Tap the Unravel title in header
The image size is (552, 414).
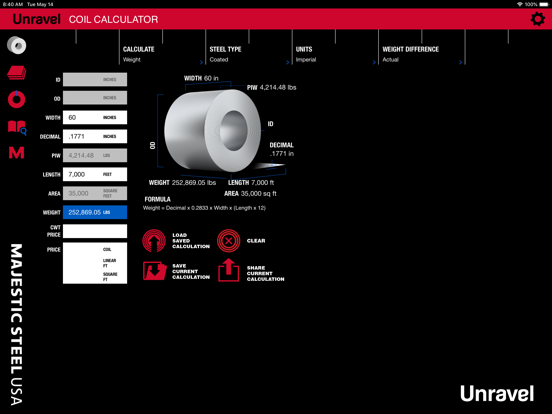point(37,19)
